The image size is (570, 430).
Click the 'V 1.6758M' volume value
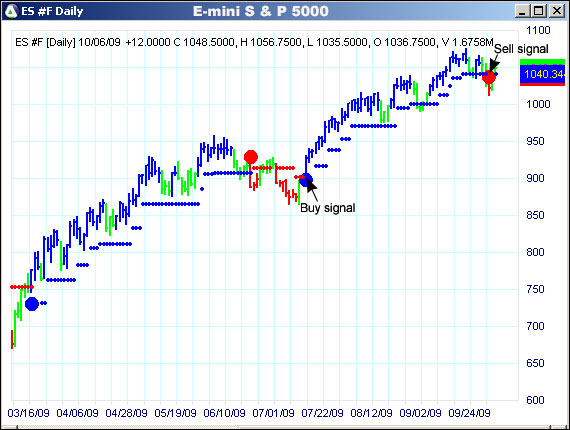pos(467,42)
